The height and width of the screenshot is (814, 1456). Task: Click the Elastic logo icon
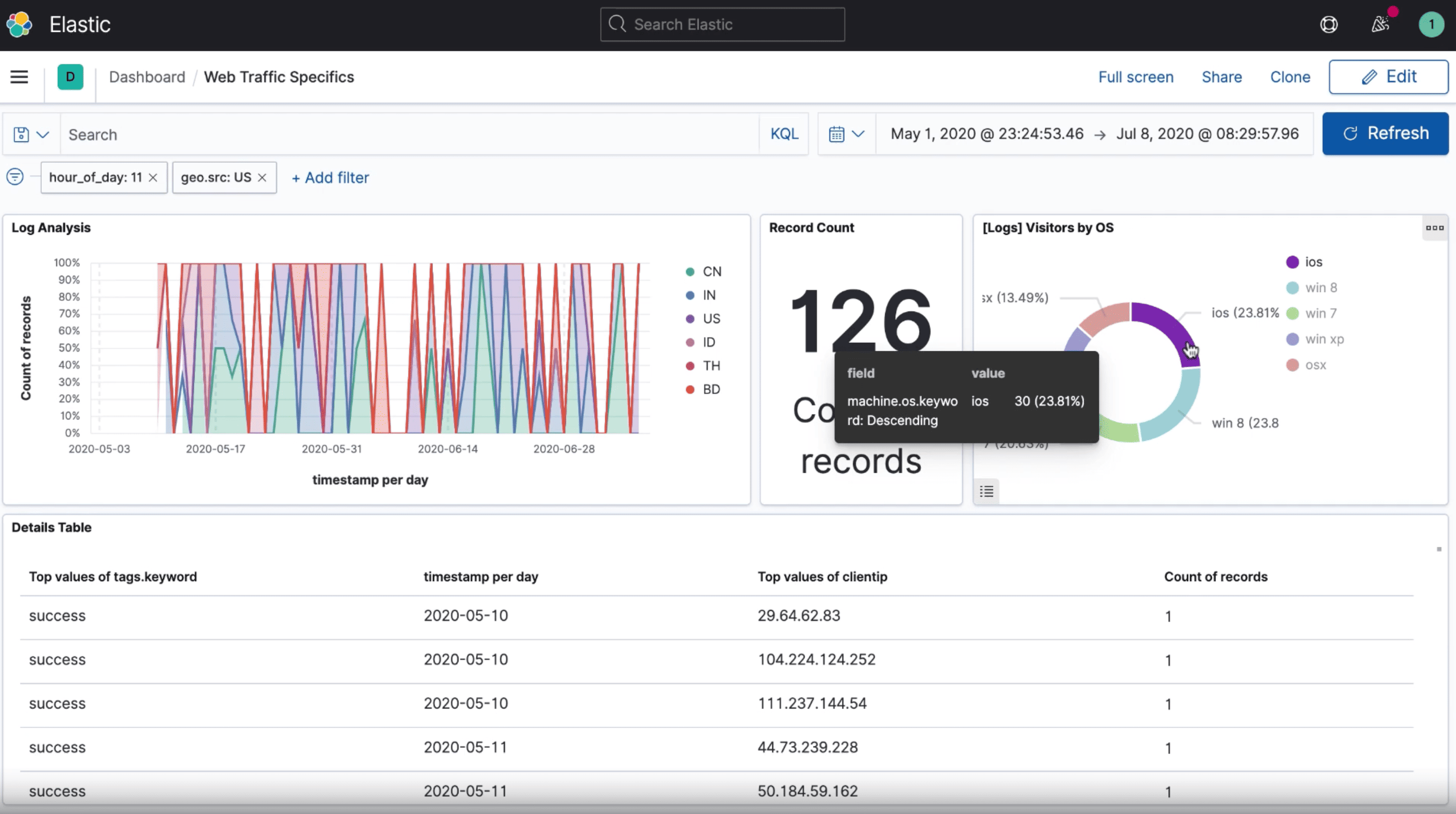(x=19, y=24)
